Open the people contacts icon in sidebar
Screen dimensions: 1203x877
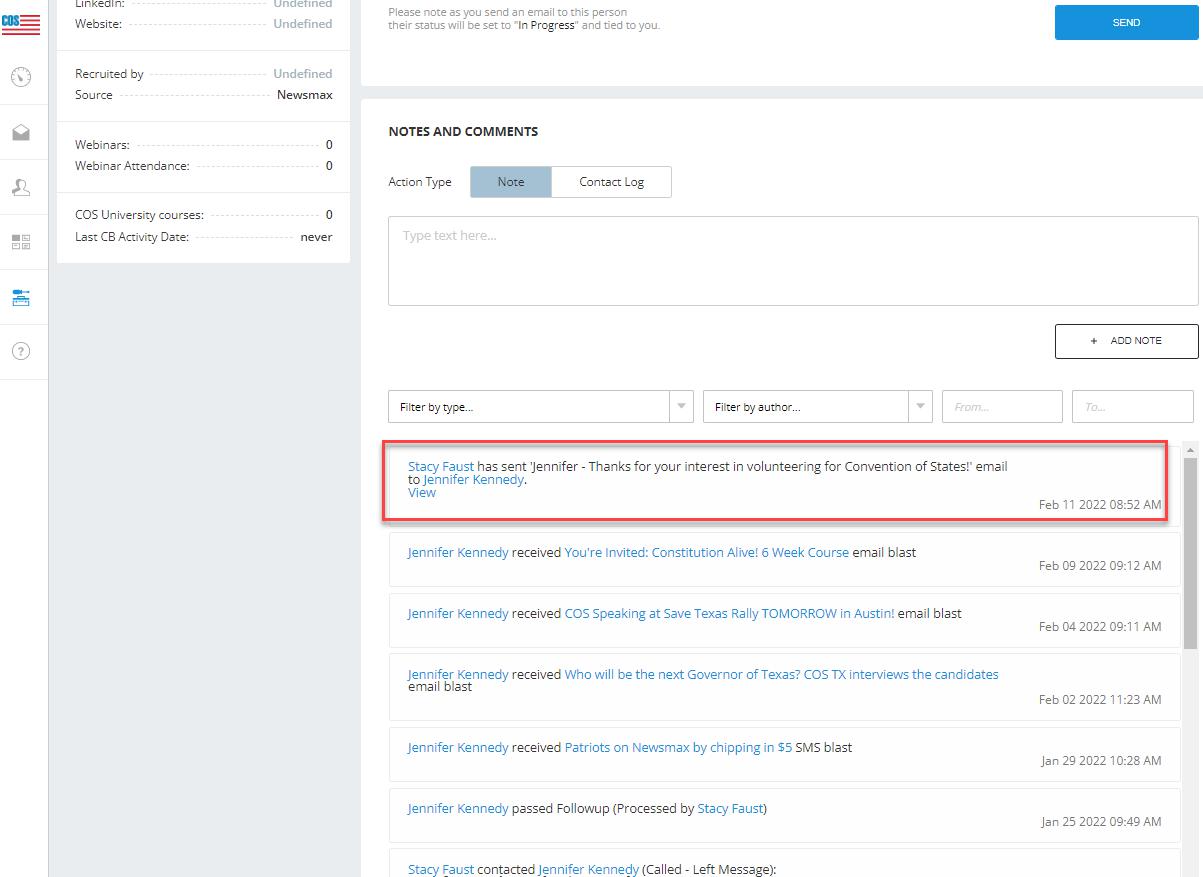tap(21, 187)
